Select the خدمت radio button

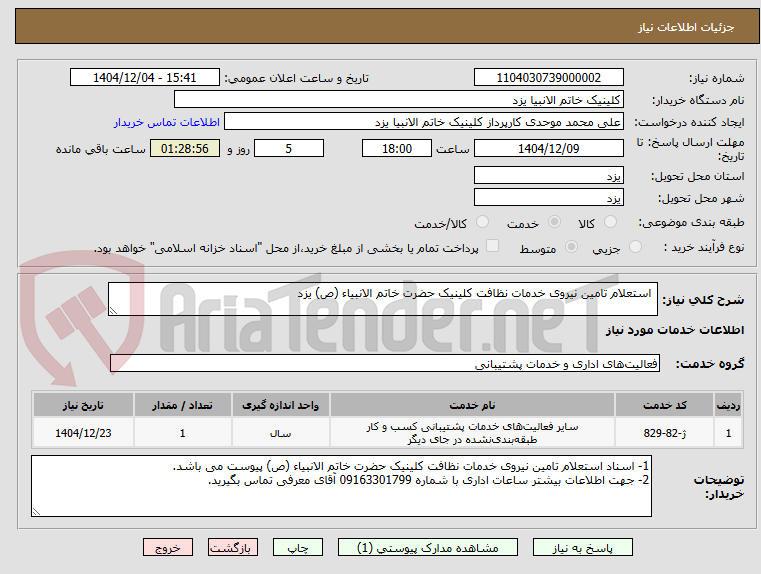[x=554, y=222]
